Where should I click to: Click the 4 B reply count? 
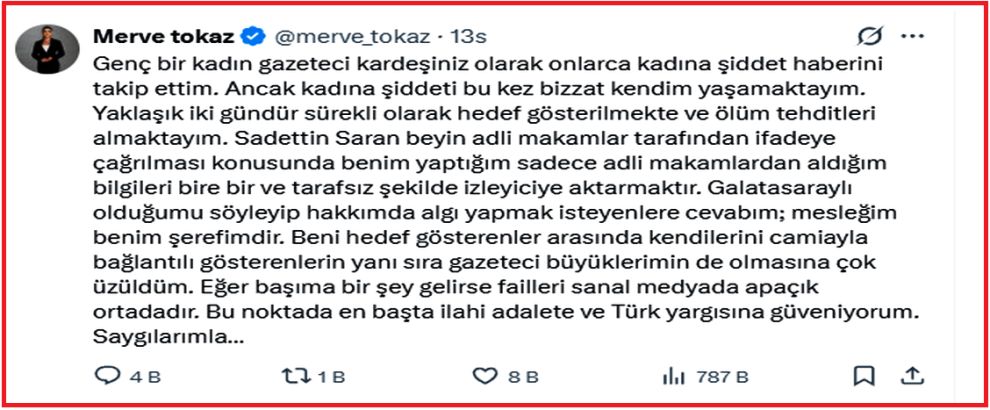tap(145, 377)
